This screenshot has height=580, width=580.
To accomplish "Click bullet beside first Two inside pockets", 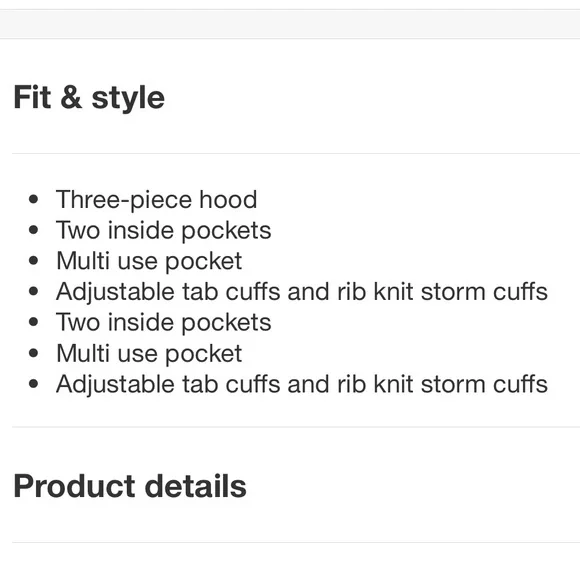I will coord(33,230).
